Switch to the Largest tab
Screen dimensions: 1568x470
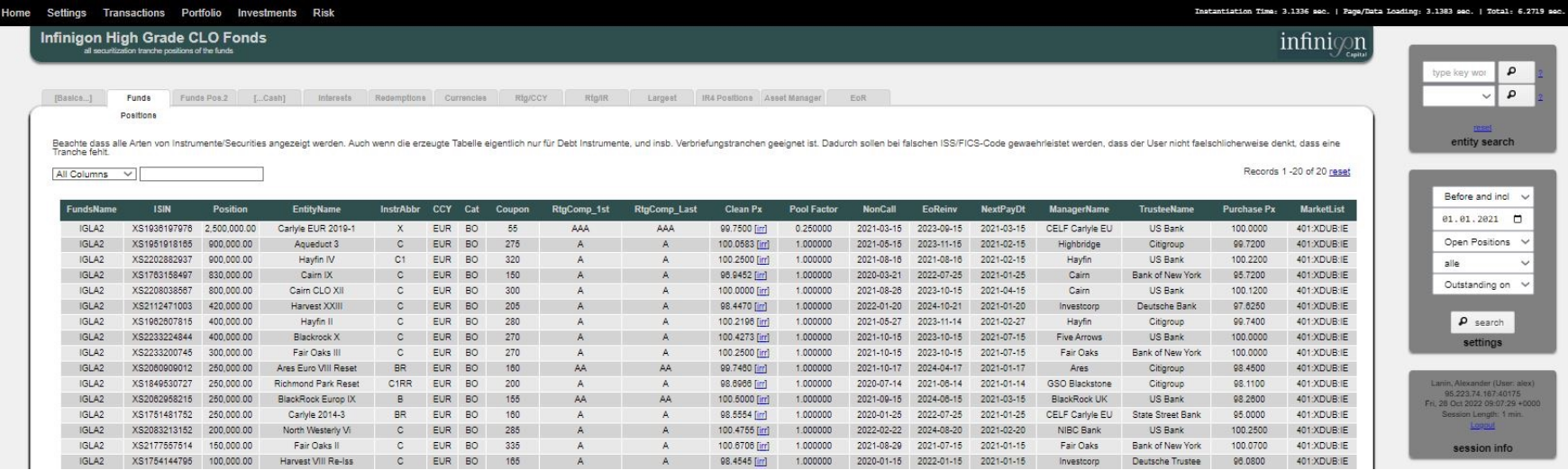point(661,98)
